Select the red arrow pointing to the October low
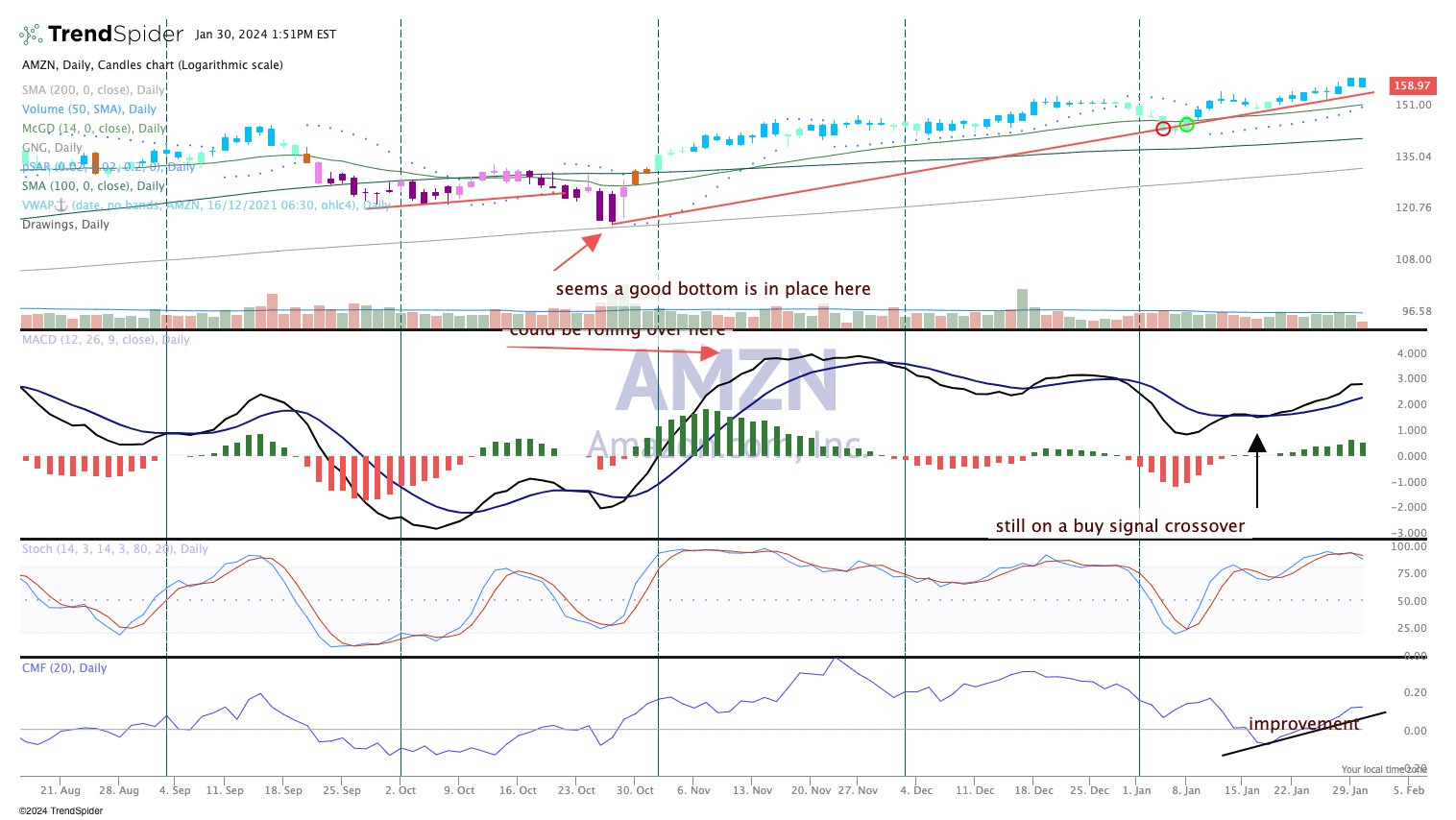The width and height of the screenshot is (1456, 820). click(x=577, y=252)
